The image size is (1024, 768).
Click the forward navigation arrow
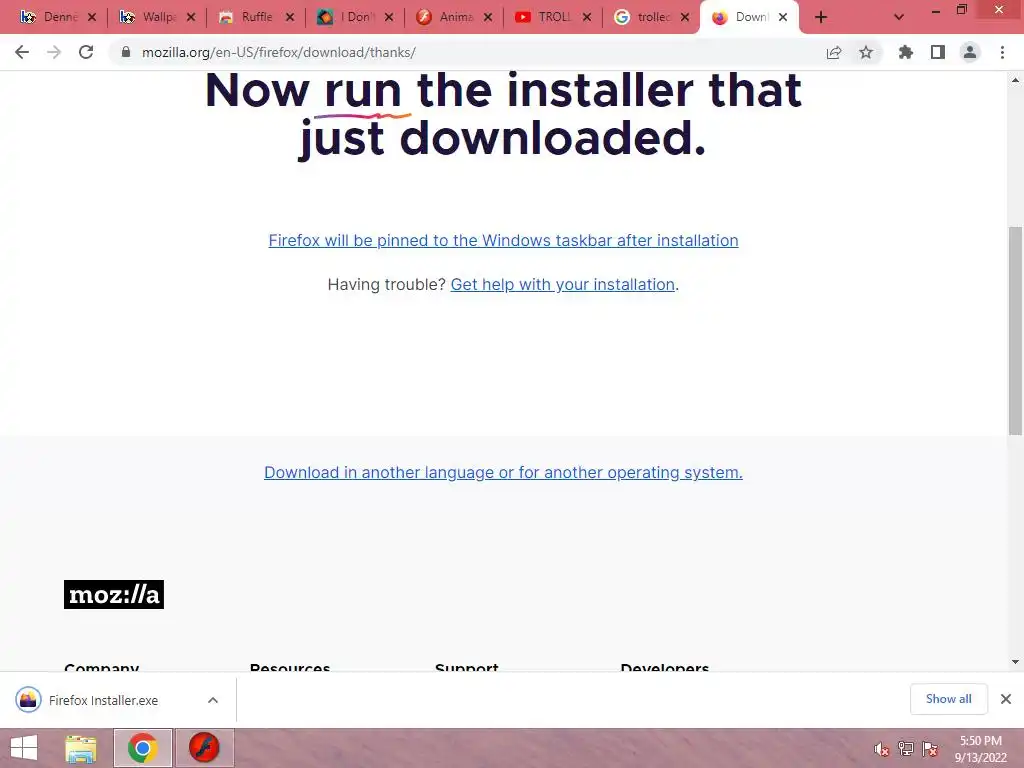(x=54, y=52)
